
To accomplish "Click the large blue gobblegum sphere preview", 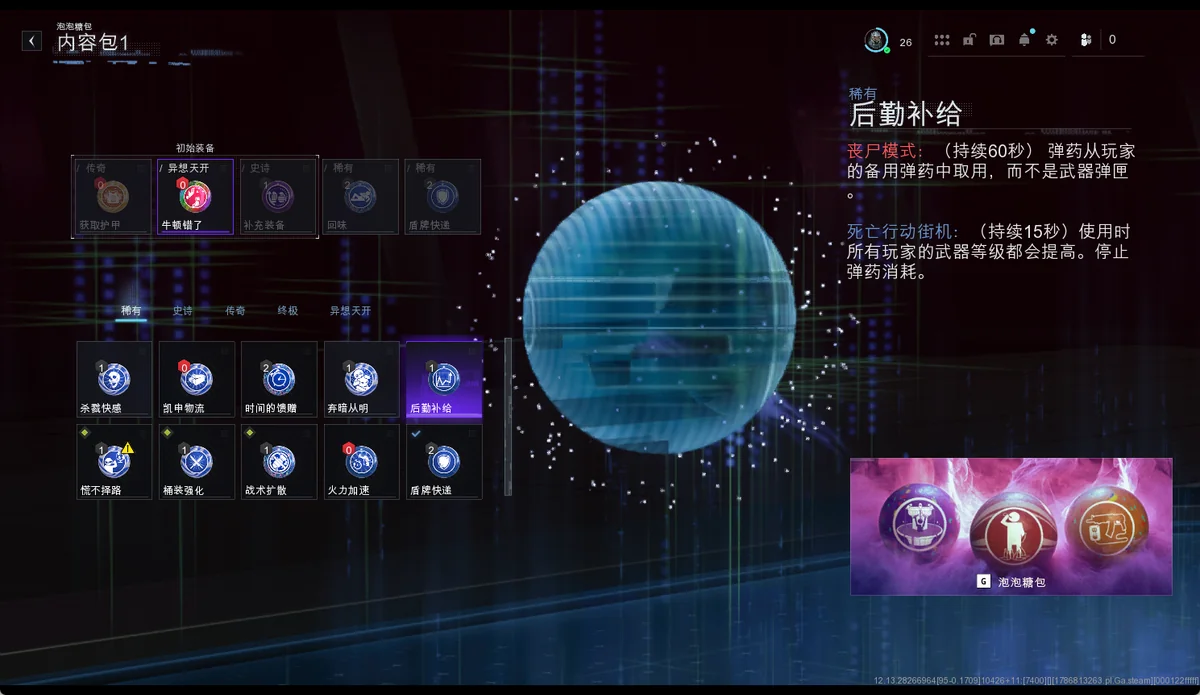I will coord(659,317).
